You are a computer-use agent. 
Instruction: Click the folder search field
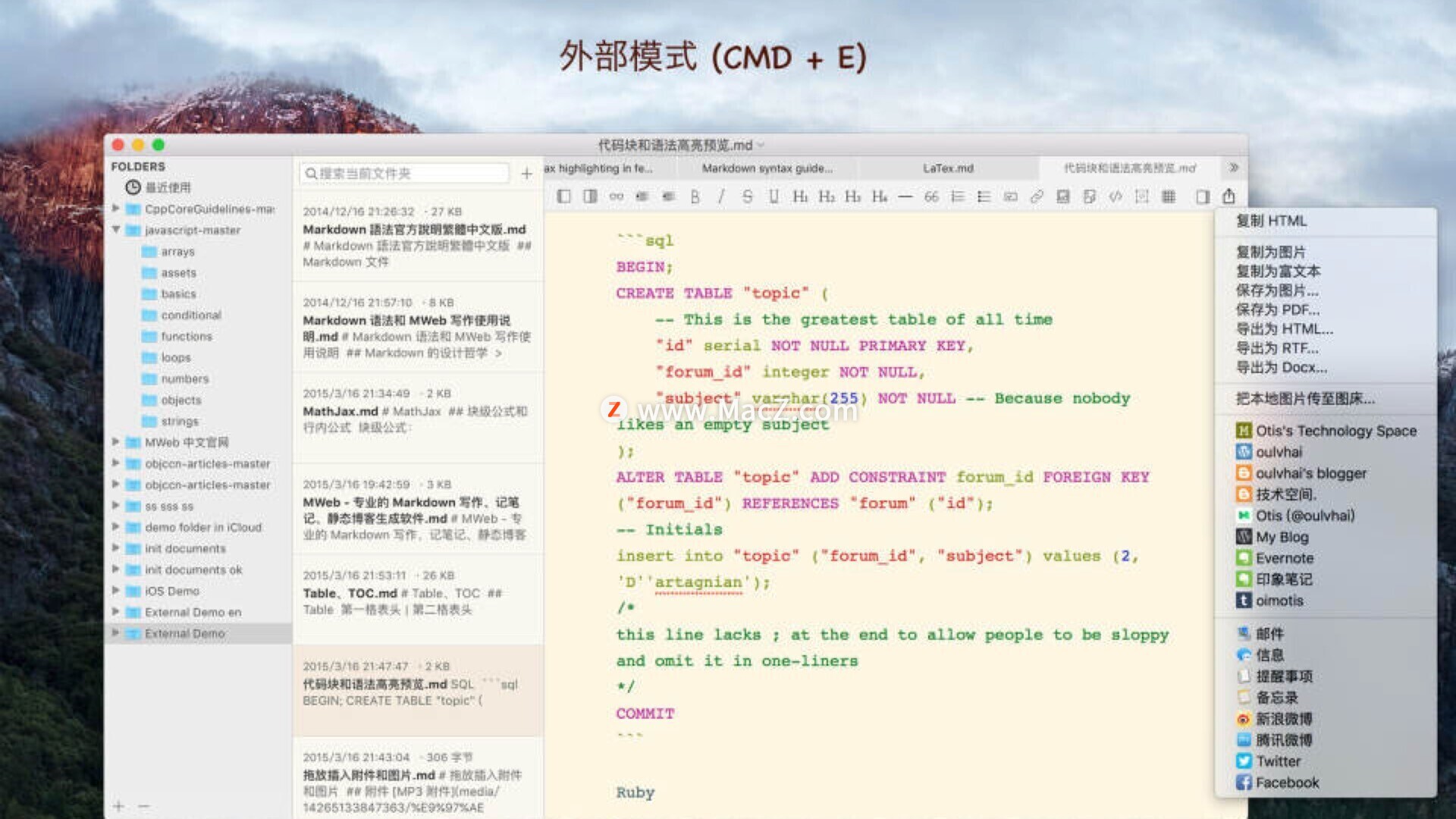click(404, 174)
